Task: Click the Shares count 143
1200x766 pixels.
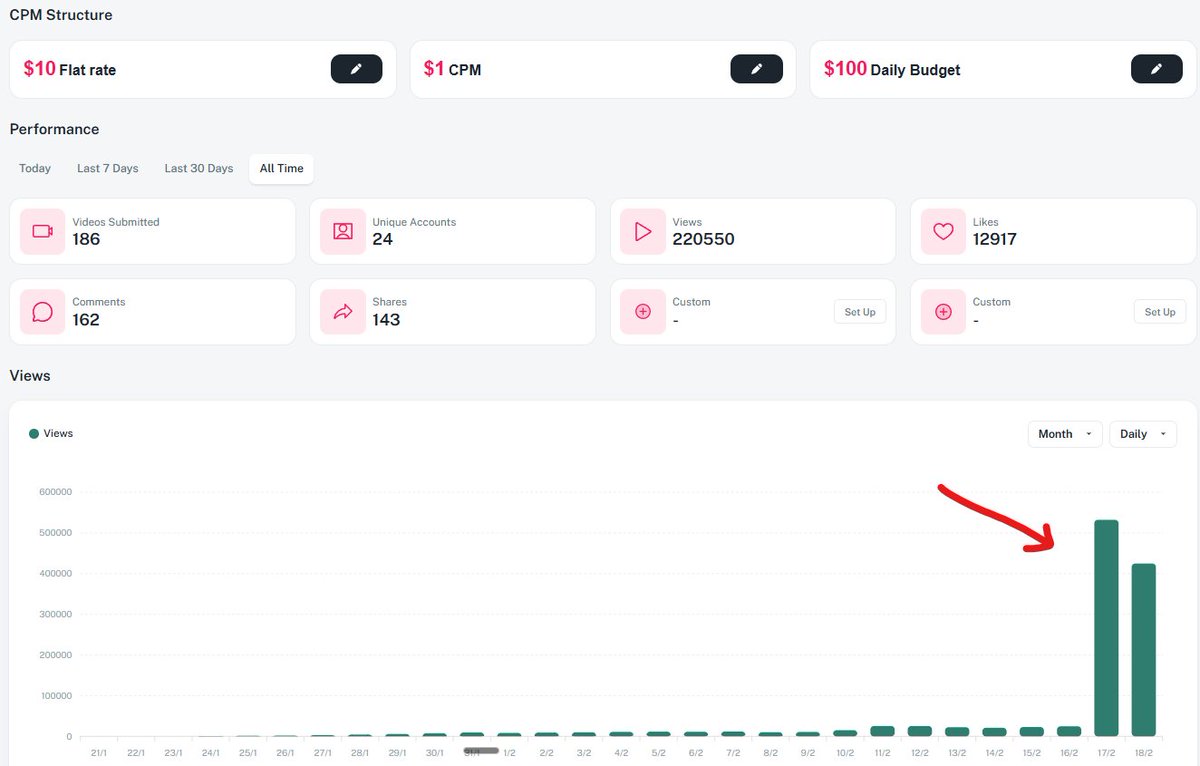Action: [x=386, y=320]
